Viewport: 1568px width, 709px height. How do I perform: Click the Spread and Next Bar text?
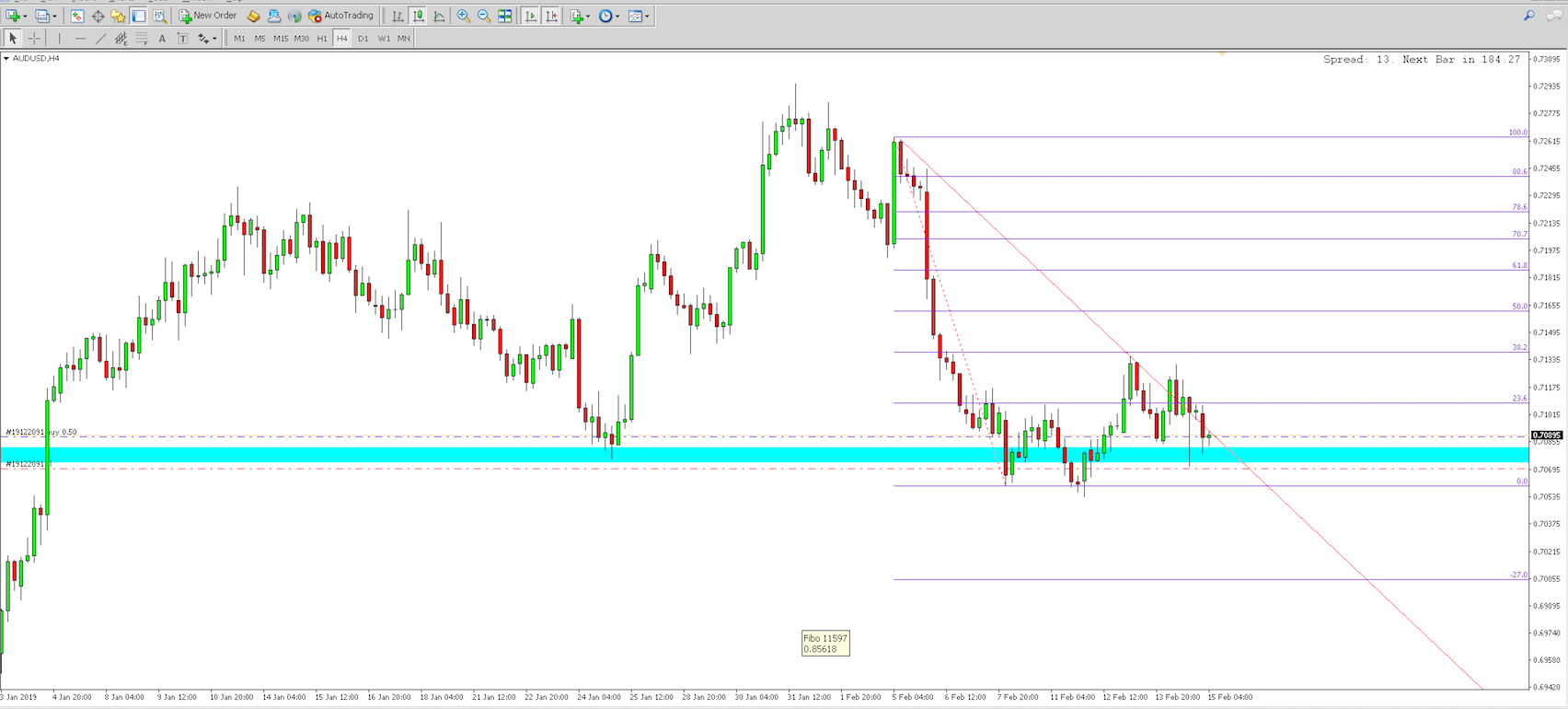click(x=1422, y=59)
